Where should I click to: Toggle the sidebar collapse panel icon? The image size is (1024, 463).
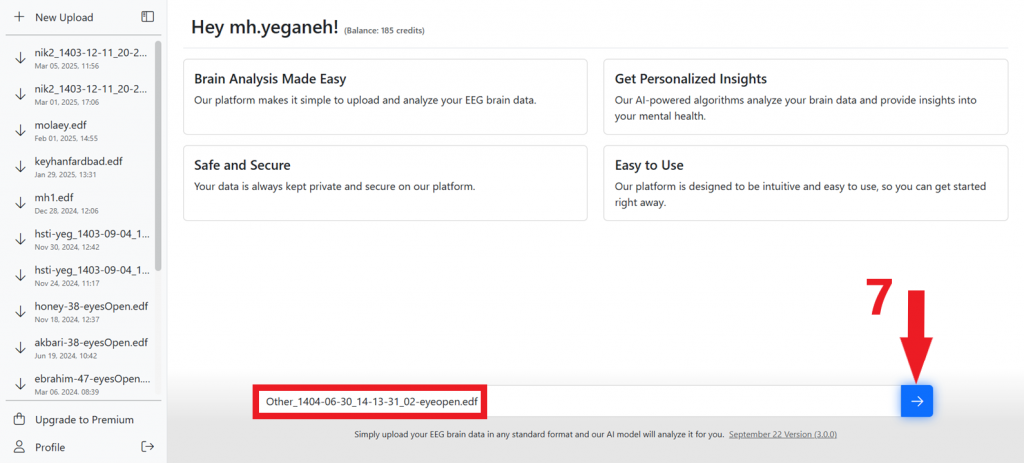click(147, 17)
